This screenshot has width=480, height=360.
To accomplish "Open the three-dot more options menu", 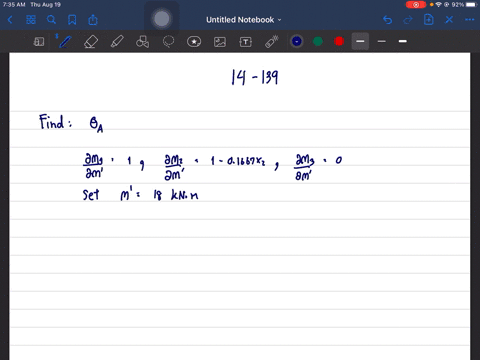I will [x=470, y=20].
